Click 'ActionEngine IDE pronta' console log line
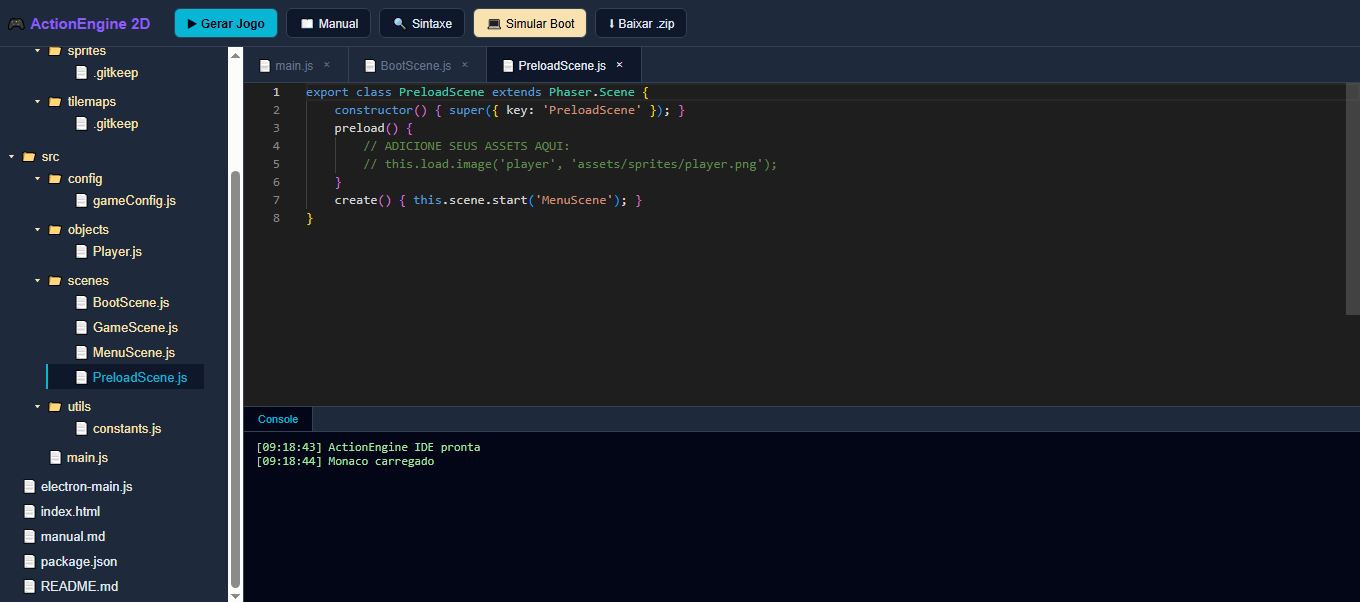 368,447
